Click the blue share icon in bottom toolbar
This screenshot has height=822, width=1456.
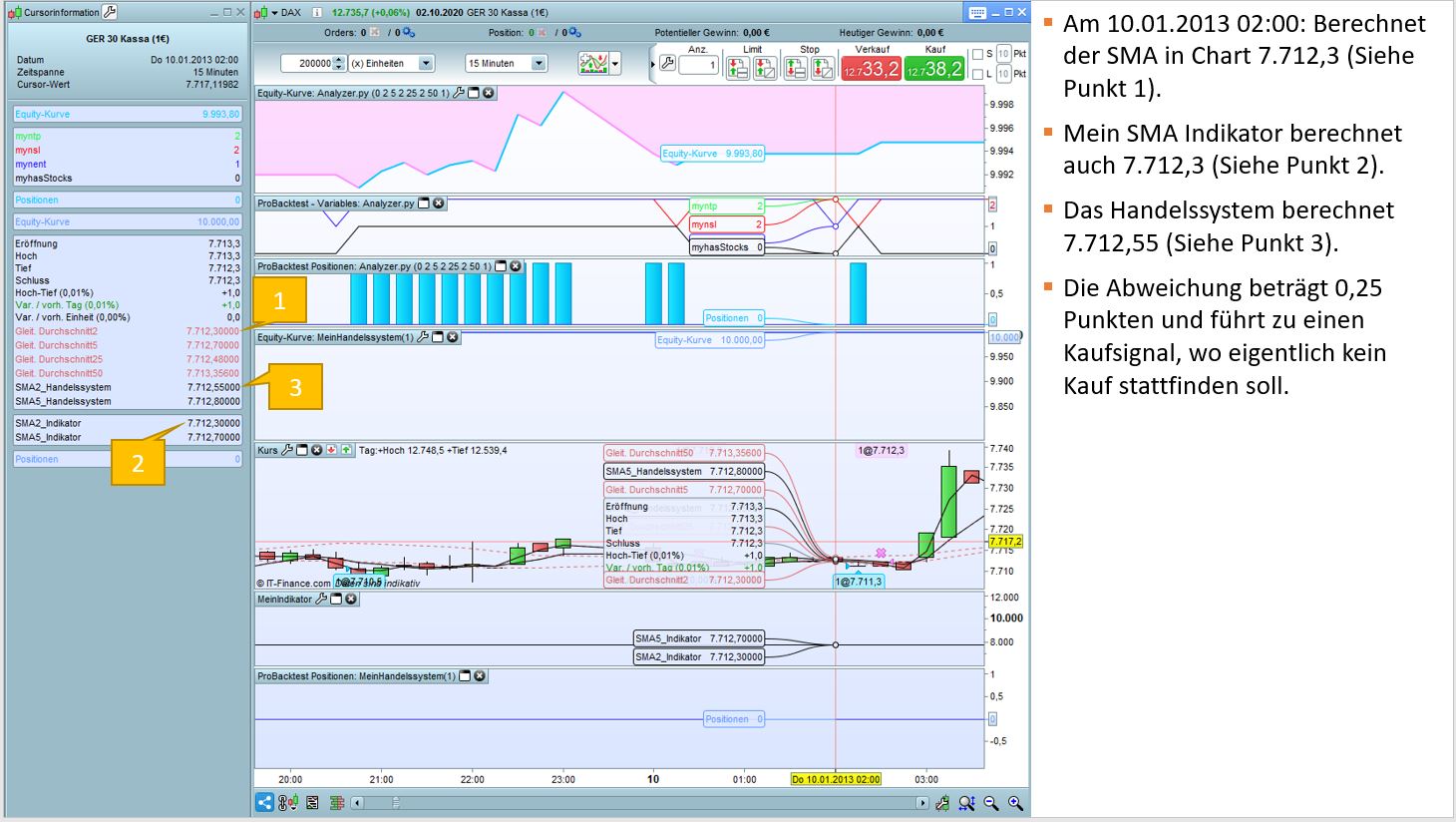pos(264,802)
